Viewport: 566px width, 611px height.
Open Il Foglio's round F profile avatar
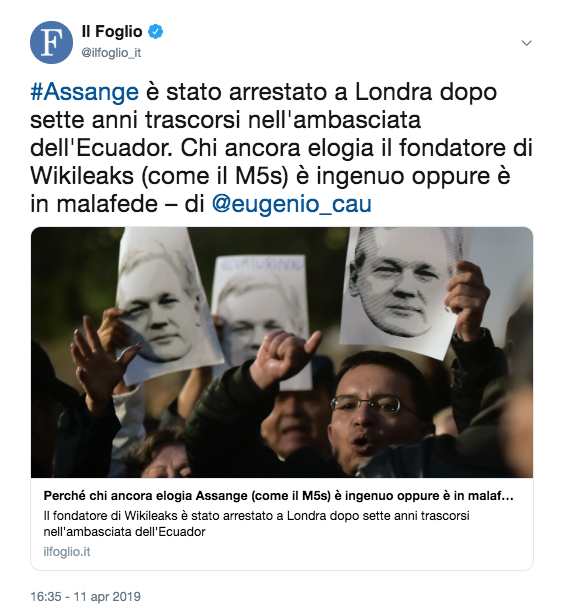point(51,42)
